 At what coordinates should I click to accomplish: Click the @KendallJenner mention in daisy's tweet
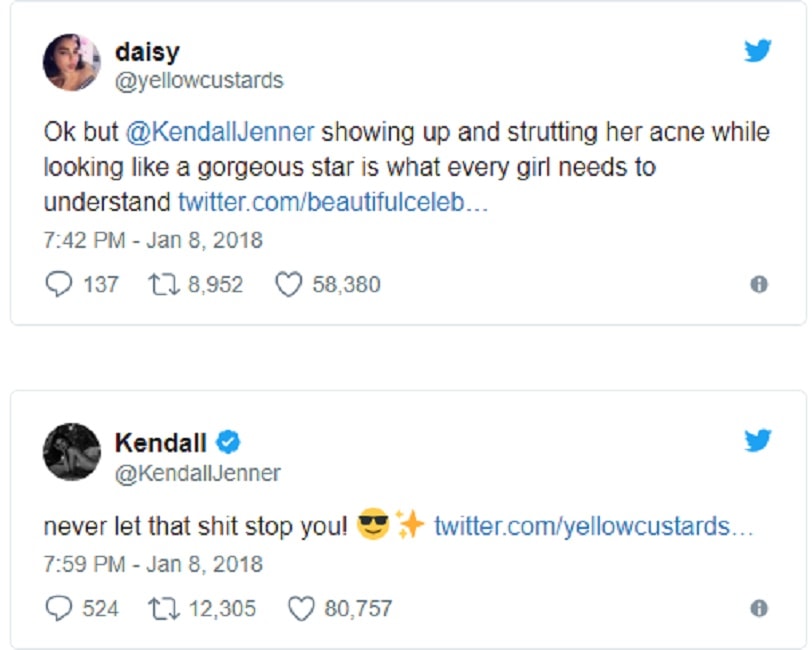tap(220, 133)
